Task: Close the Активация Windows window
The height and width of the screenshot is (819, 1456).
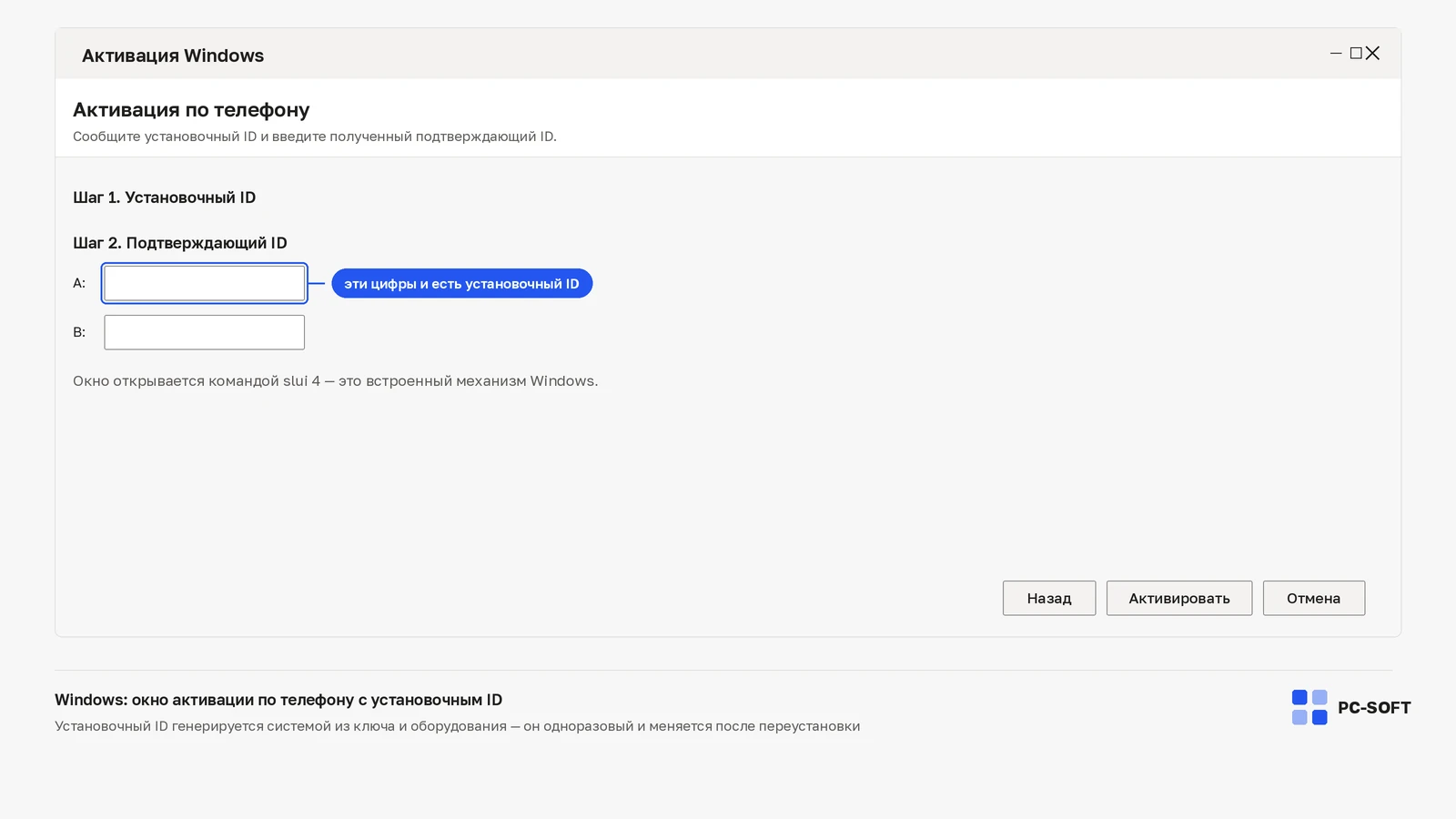Action: pyautogui.click(x=1372, y=54)
